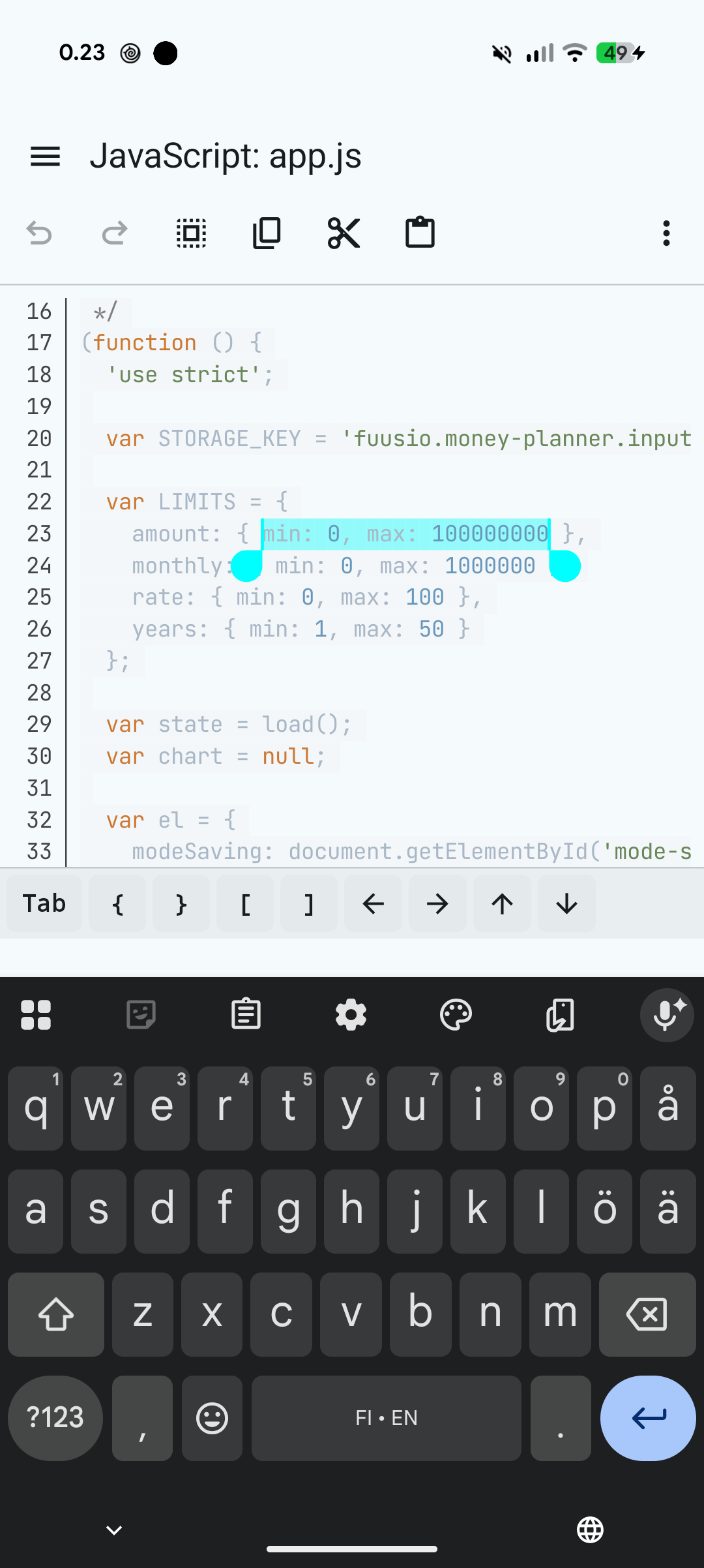Start voice typing with microphone

click(667, 1015)
